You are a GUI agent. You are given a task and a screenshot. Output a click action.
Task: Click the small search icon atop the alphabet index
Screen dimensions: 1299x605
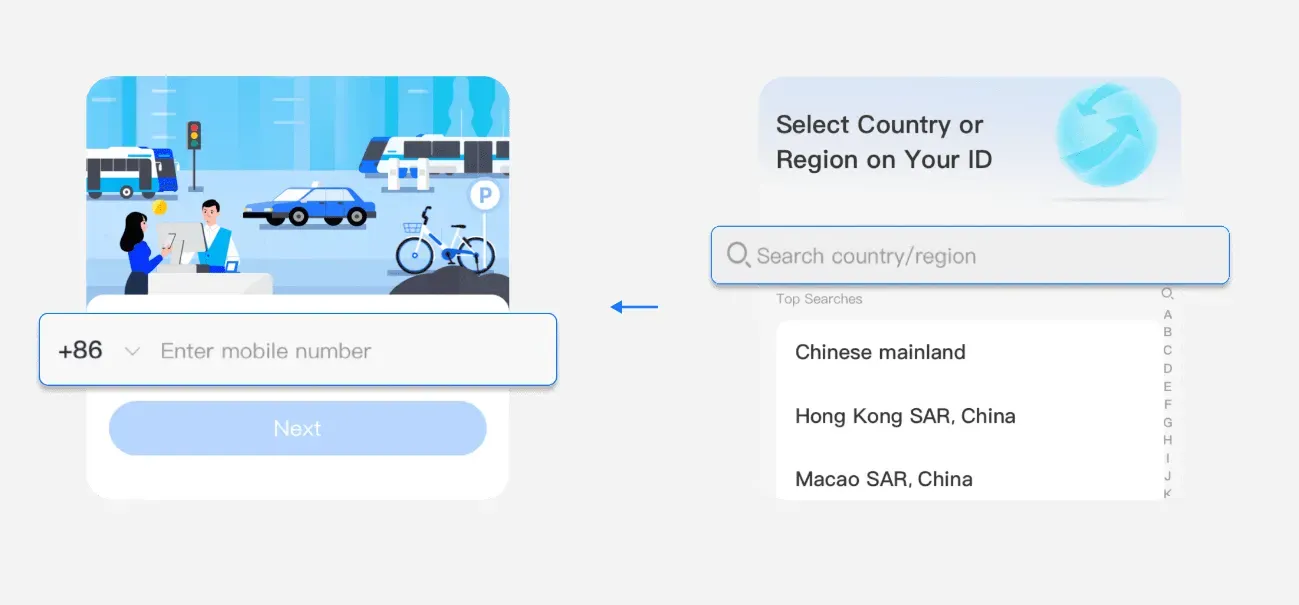pyautogui.click(x=1167, y=294)
